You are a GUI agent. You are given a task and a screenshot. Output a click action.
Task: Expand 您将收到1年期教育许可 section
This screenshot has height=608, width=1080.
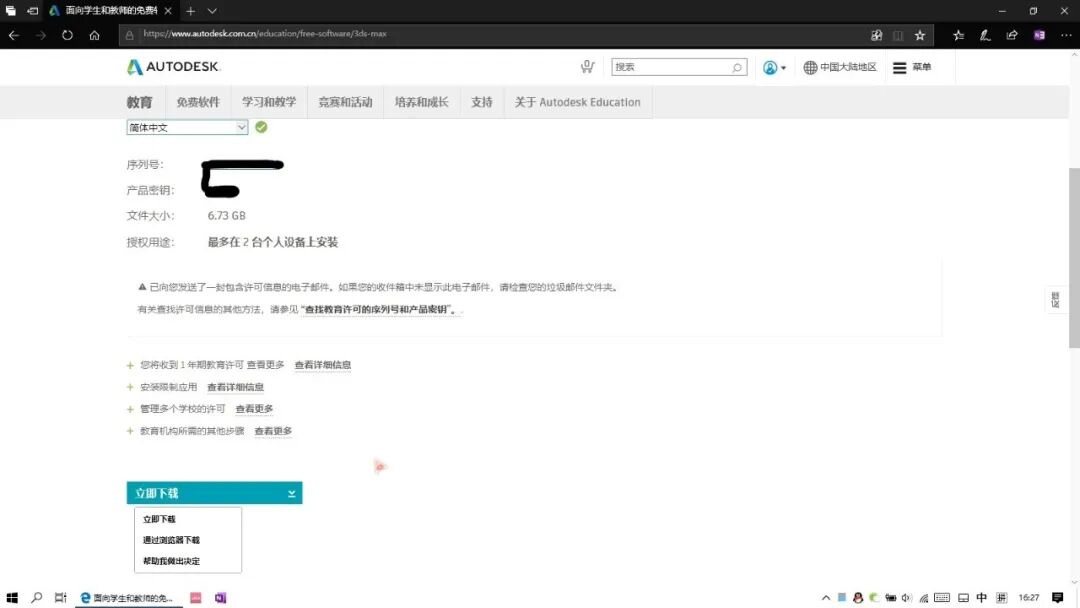coord(130,365)
